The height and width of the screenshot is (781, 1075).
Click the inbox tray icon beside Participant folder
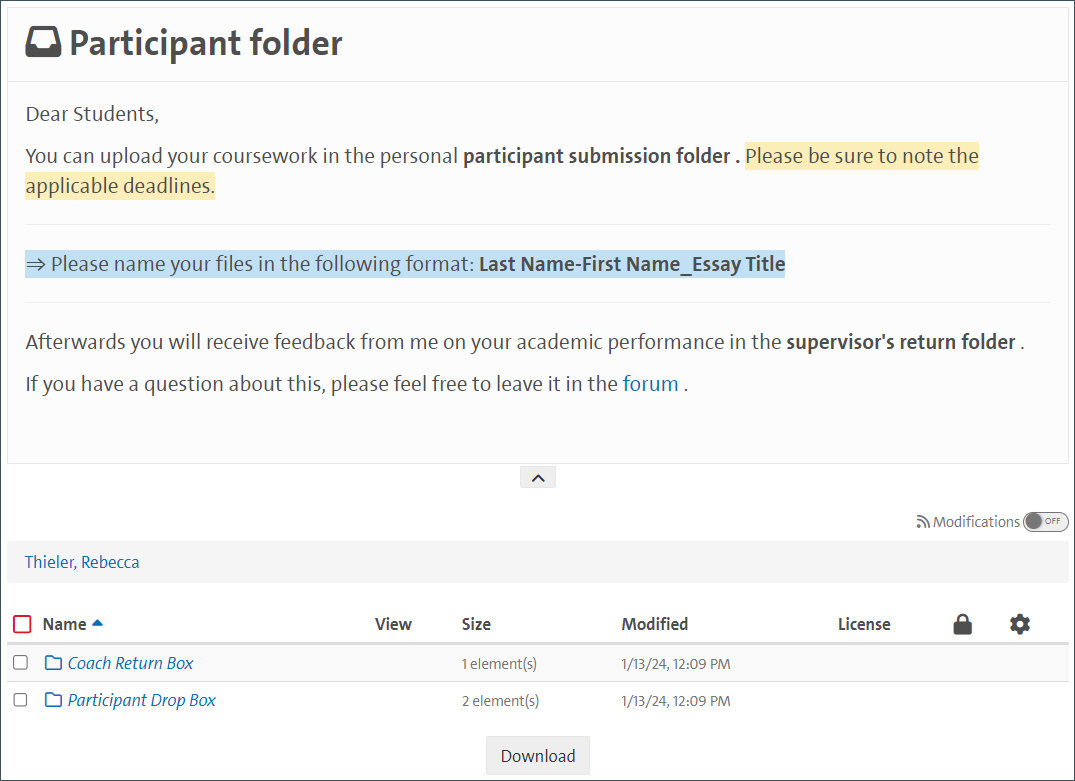[43, 43]
